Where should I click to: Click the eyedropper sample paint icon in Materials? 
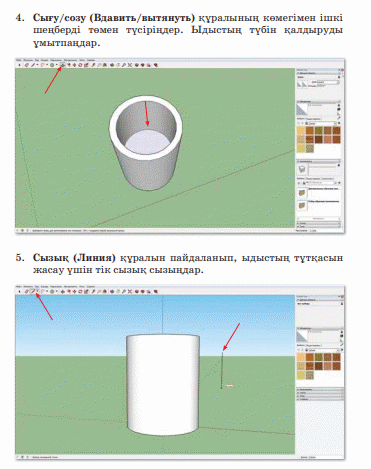coord(339,118)
